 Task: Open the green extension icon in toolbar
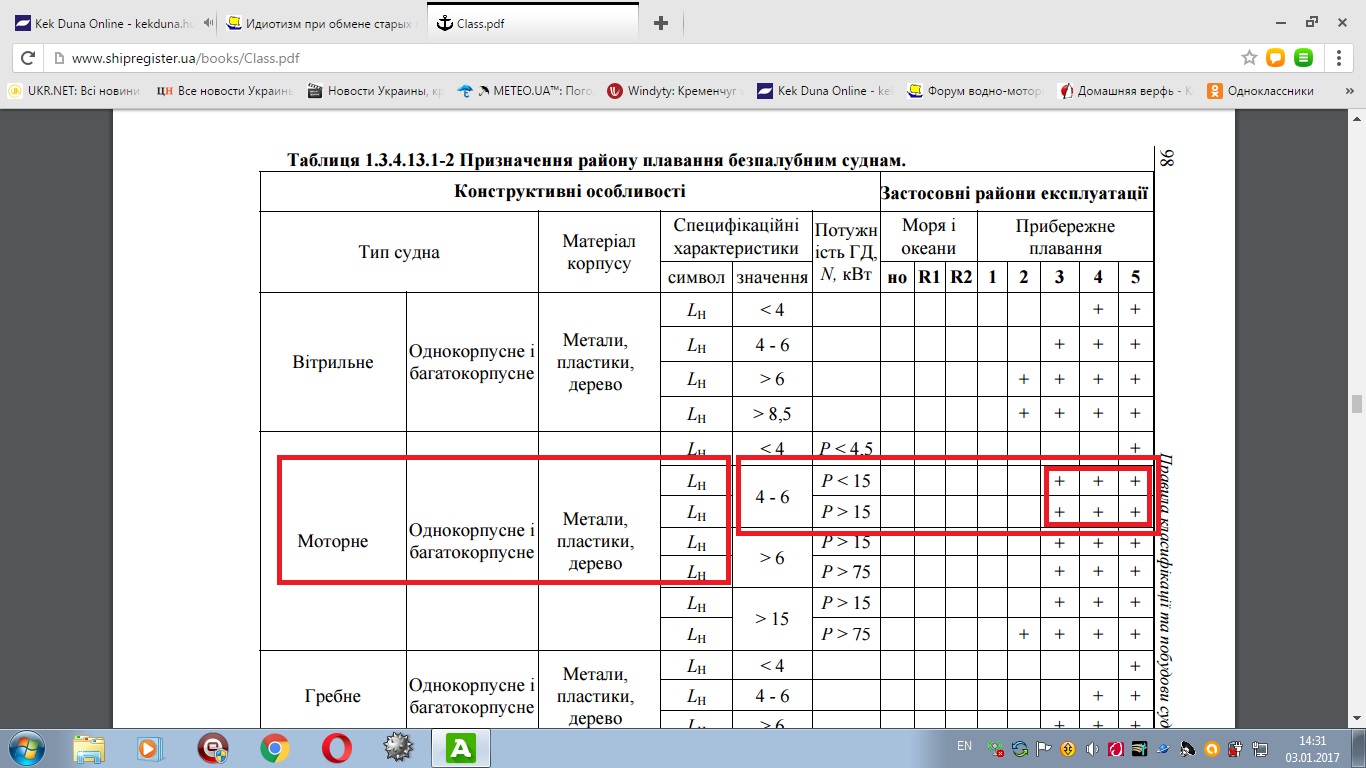[1304, 58]
